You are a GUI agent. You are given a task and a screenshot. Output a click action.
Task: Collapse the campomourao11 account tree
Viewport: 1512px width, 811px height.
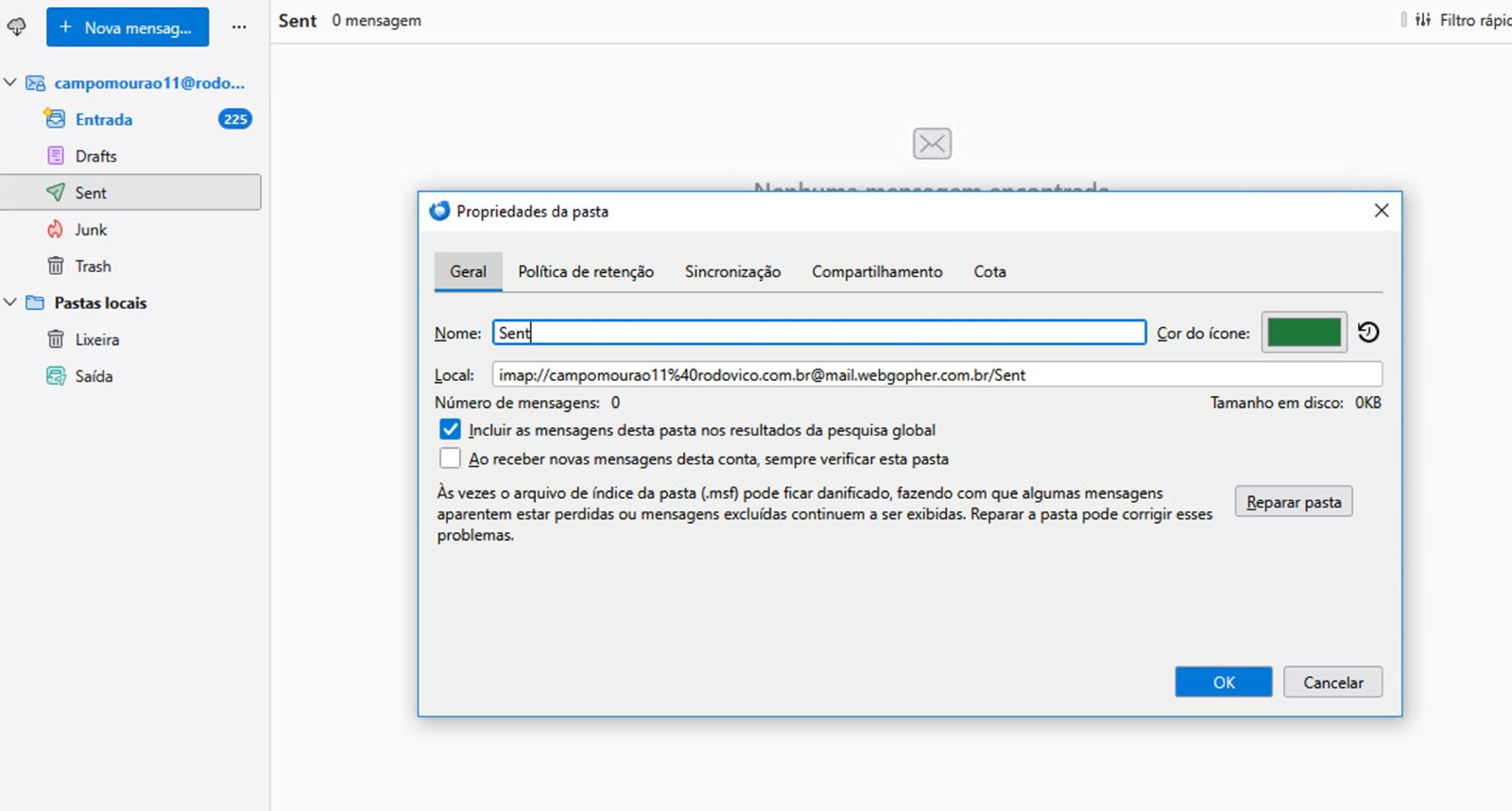(x=10, y=83)
